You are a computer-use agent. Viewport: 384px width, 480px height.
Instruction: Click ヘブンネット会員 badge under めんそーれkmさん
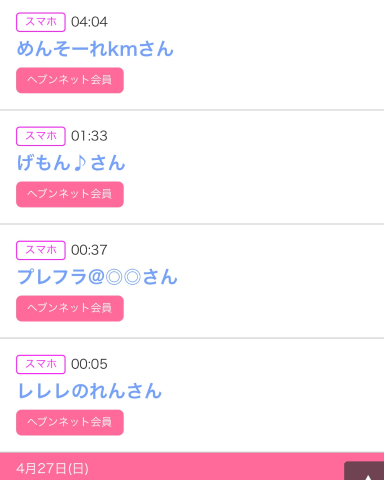point(70,80)
